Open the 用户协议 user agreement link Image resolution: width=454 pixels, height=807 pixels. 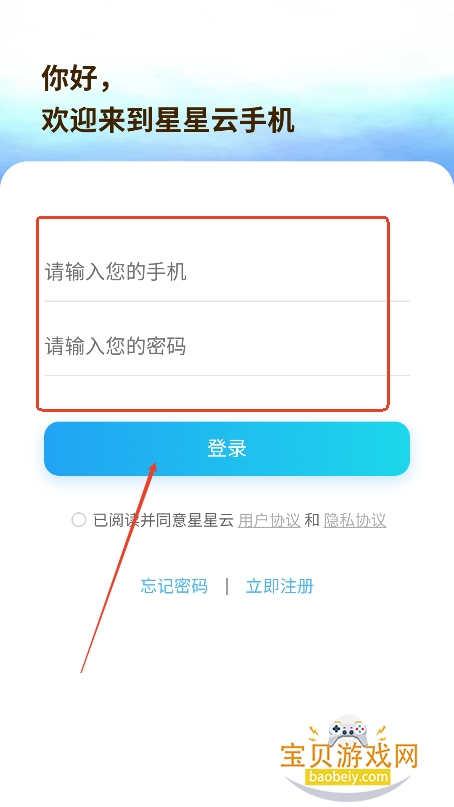pyautogui.click(x=269, y=520)
